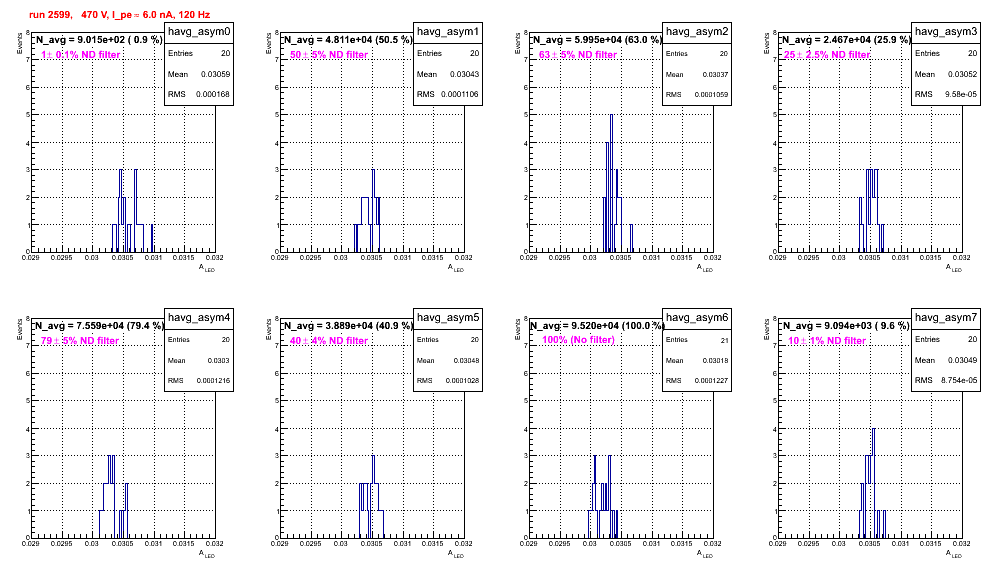Click the histogram bars in havg_asym4 plot

click(113, 497)
